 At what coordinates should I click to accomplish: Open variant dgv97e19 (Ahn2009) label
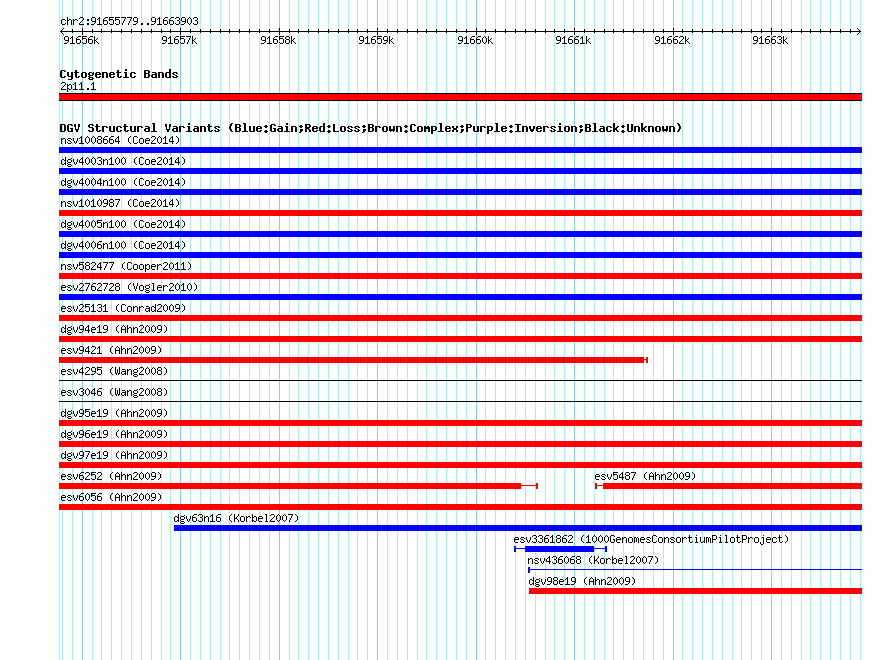[114, 455]
